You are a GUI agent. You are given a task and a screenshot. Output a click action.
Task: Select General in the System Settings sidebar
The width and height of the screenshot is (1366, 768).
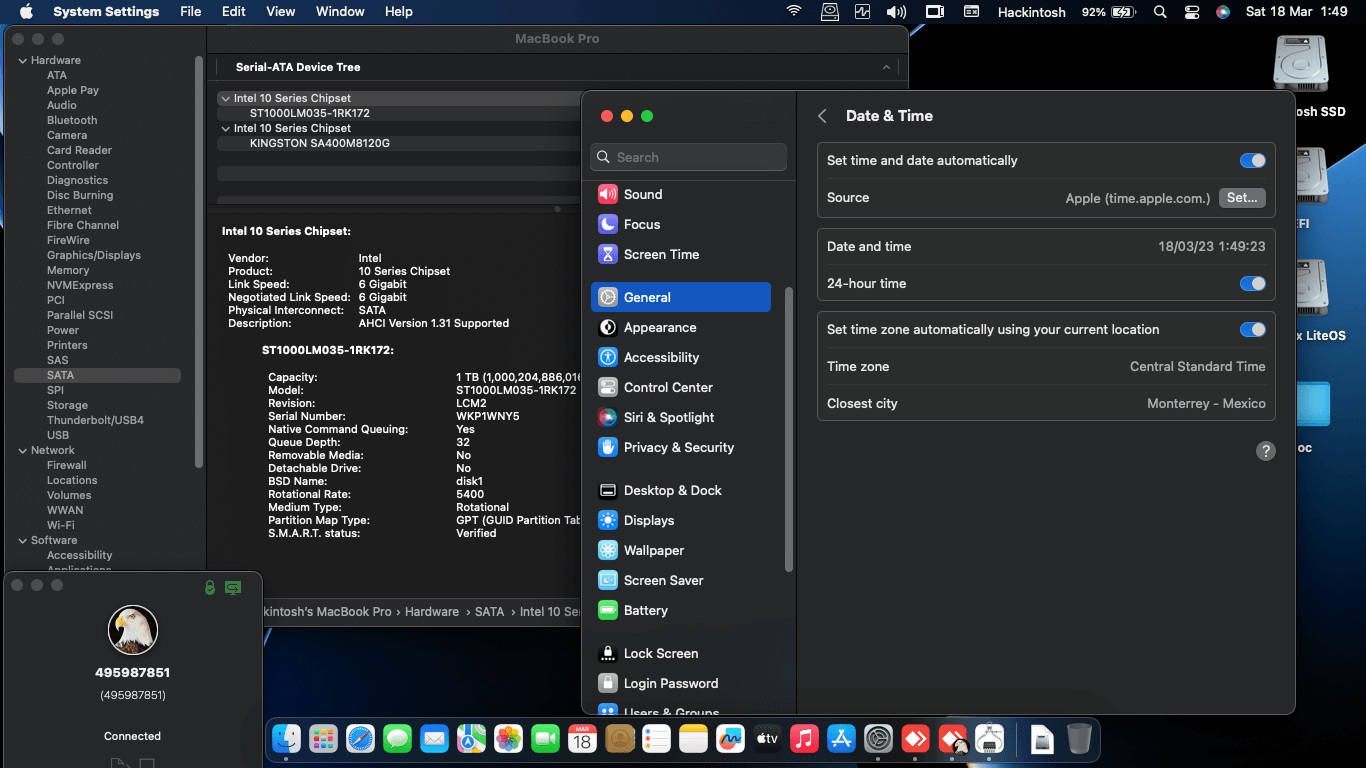coord(681,297)
